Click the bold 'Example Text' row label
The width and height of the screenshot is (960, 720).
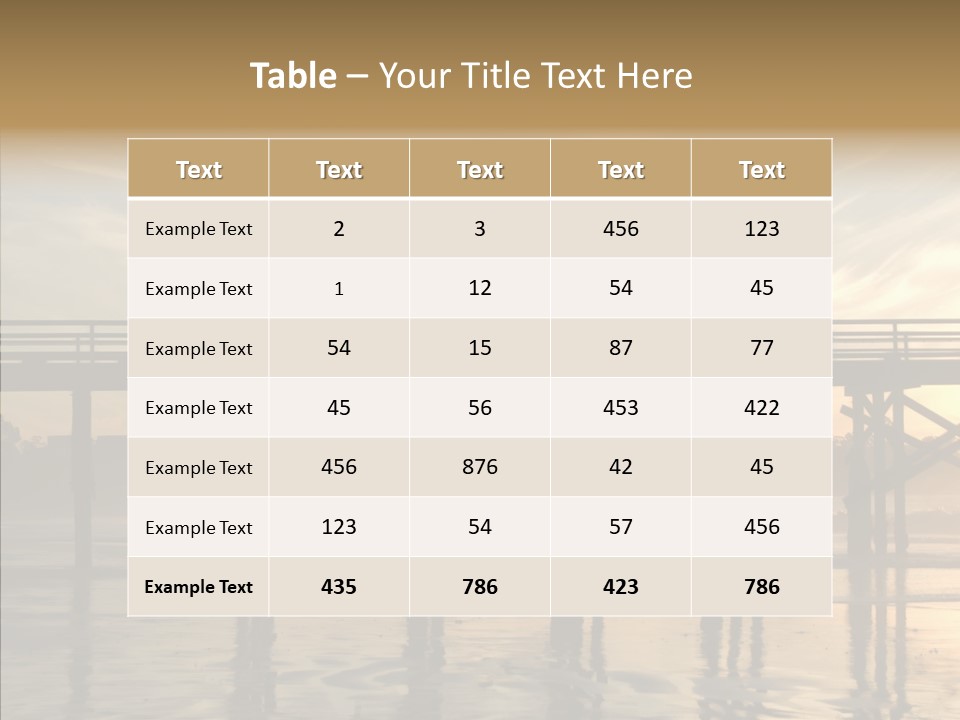coord(198,587)
